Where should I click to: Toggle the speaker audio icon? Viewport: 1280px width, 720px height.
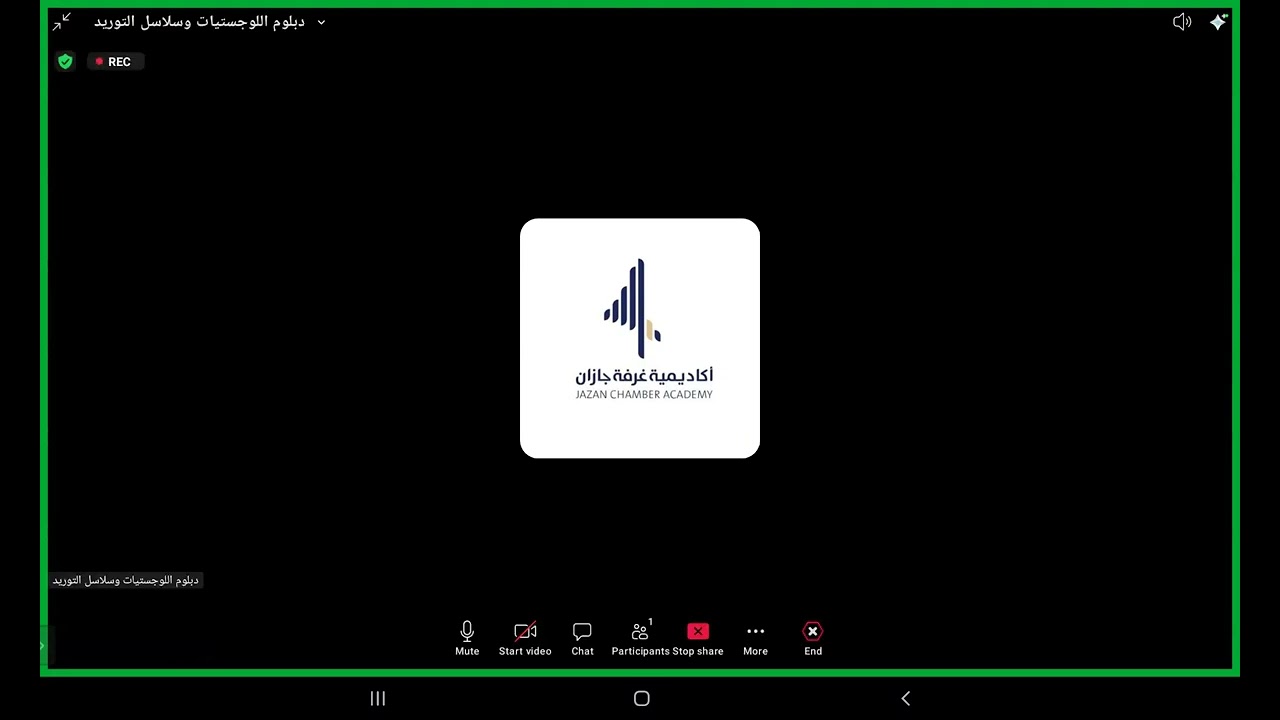1182,22
